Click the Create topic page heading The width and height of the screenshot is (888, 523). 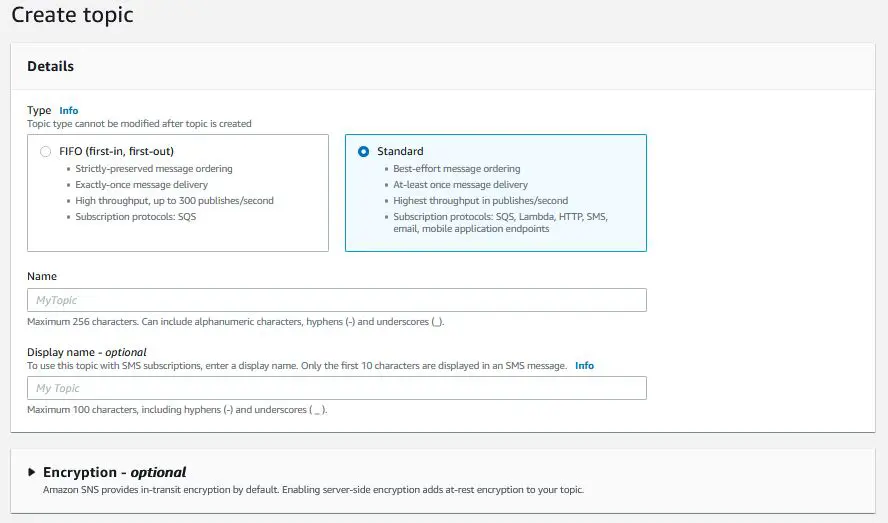click(72, 16)
